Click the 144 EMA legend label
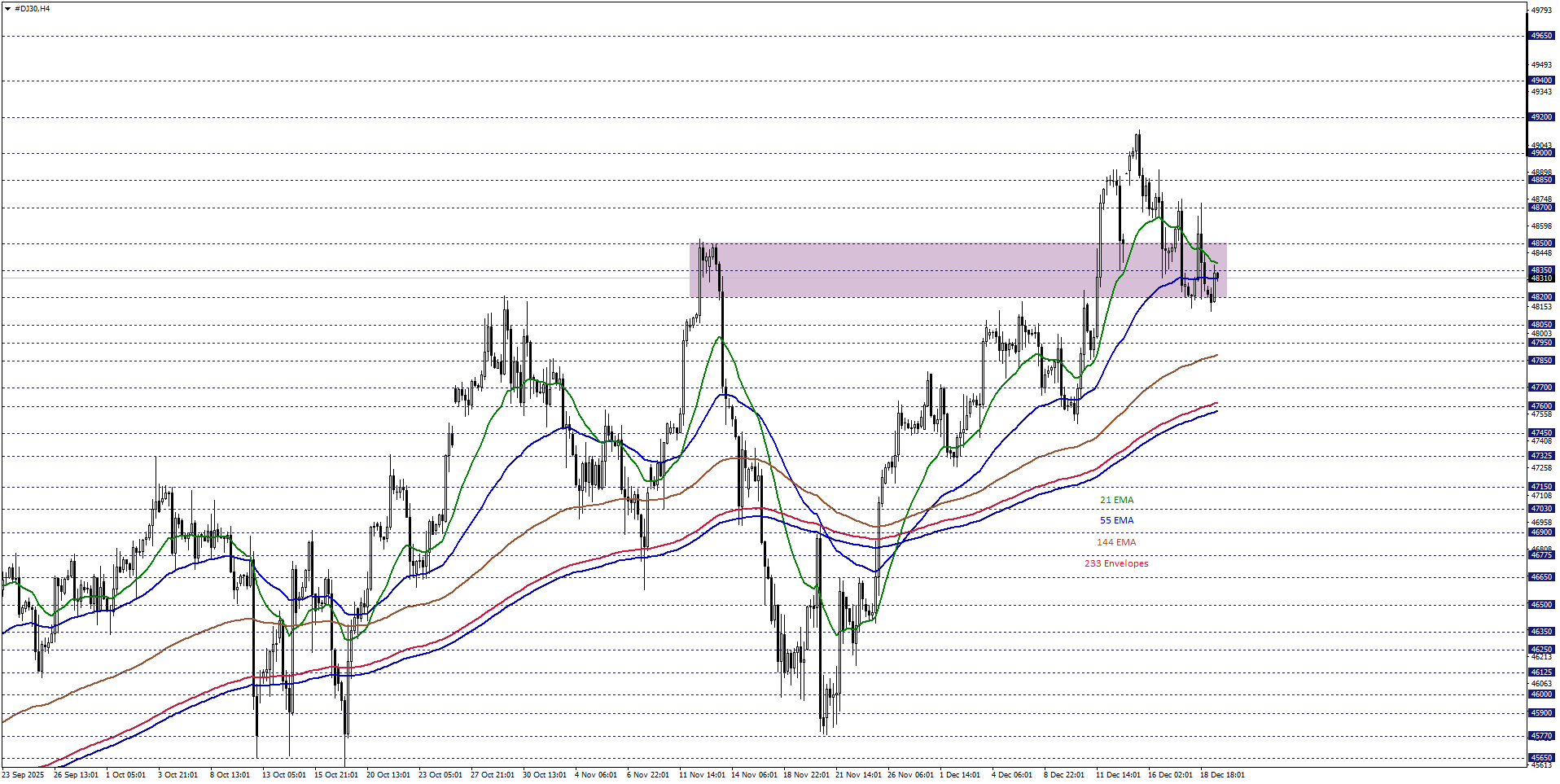The image size is (1560, 784). point(1116,542)
